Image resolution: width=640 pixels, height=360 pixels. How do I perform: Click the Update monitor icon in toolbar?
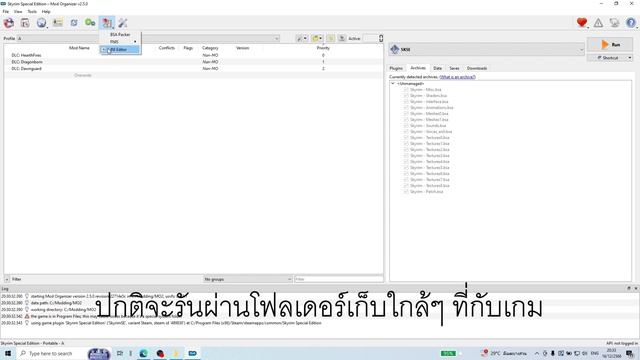(614, 23)
